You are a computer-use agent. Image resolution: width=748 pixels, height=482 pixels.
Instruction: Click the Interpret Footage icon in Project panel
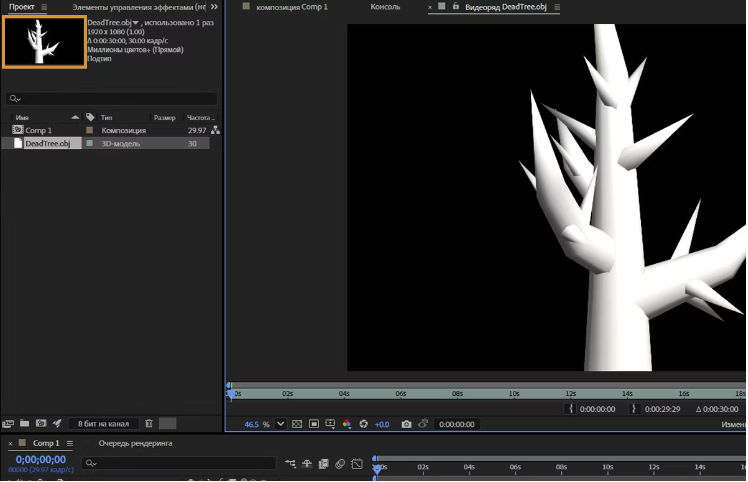pyautogui.click(x=8, y=424)
